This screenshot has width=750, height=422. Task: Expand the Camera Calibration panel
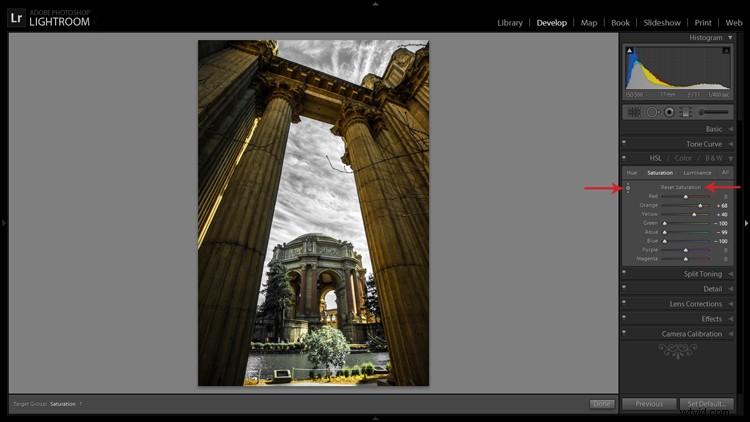730,334
